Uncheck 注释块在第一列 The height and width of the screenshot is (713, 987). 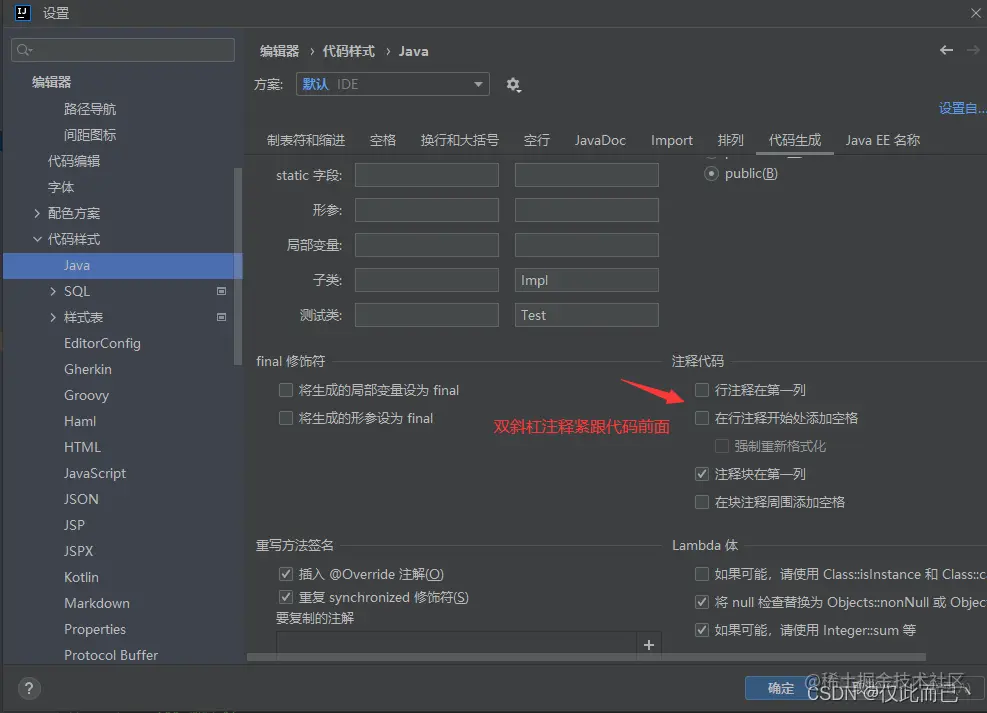(701, 474)
